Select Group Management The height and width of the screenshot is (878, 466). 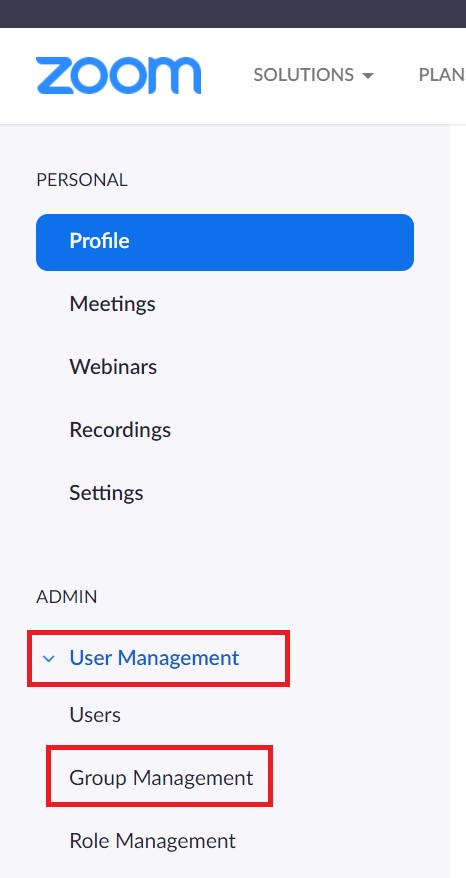(161, 778)
